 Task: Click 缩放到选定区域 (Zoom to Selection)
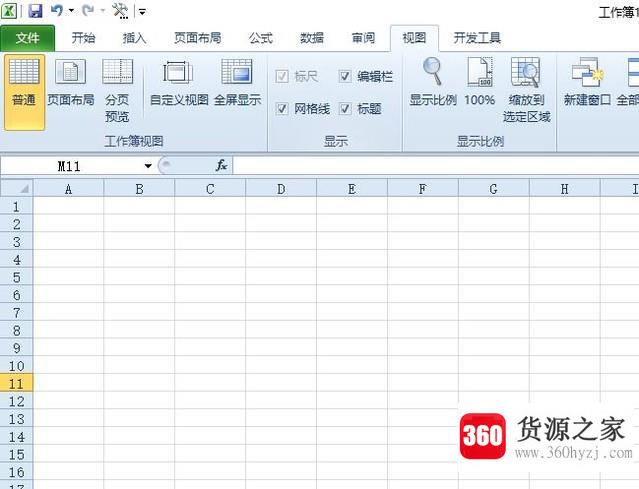click(x=527, y=90)
